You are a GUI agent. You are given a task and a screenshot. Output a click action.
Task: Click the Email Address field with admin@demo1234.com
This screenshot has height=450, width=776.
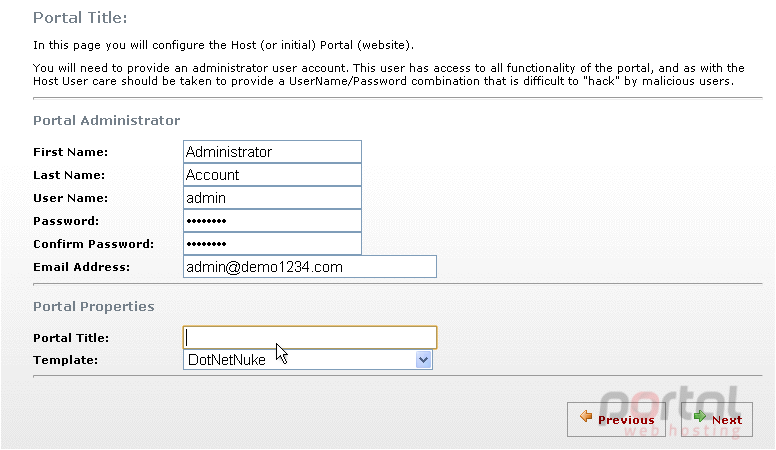(310, 267)
